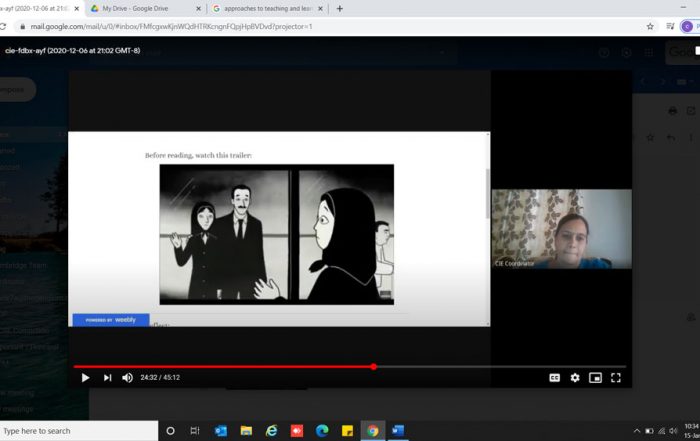Open Outlook from the taskbar

(221, 431)
